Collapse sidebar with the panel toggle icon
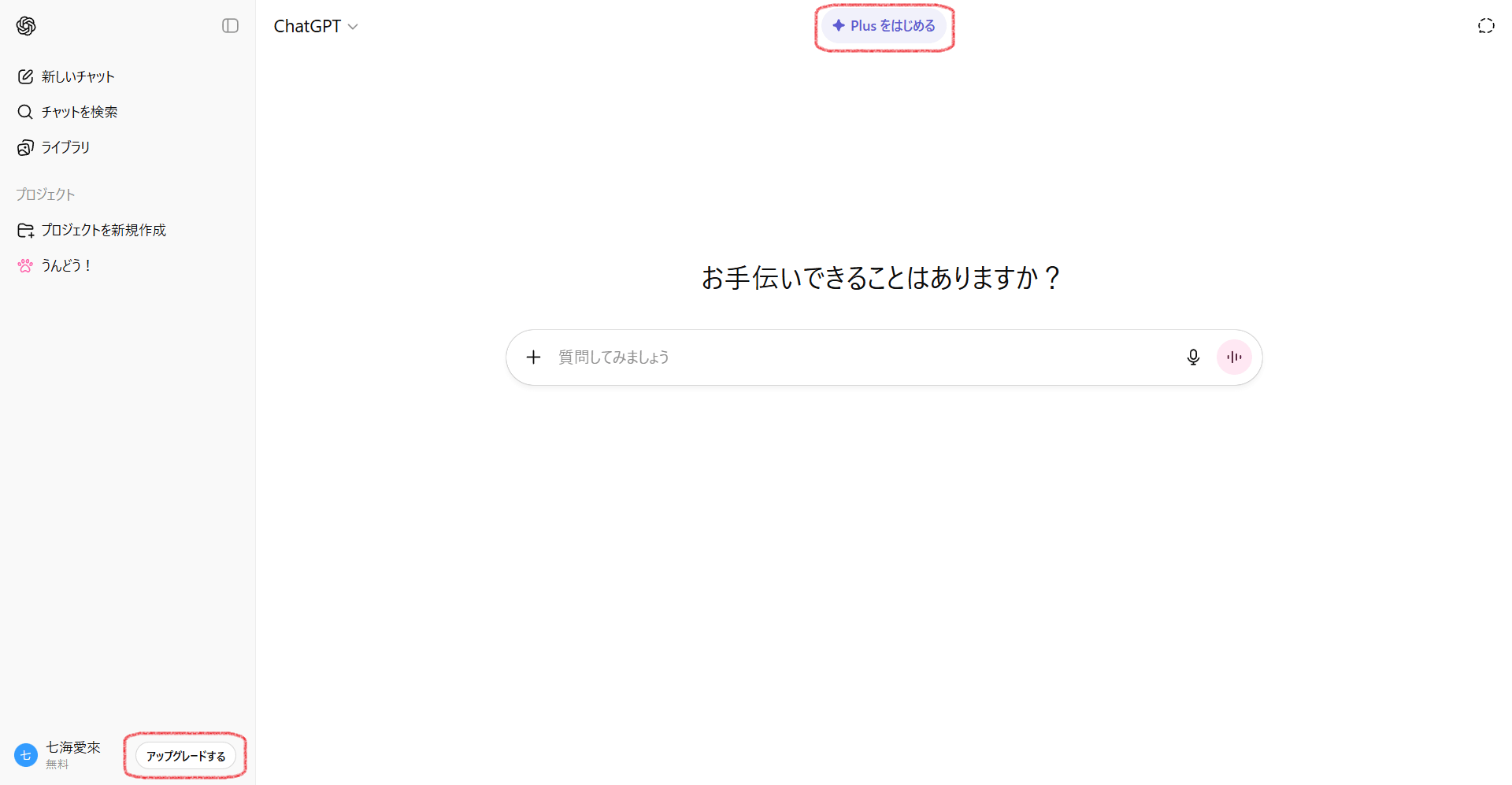 (230, 26)
